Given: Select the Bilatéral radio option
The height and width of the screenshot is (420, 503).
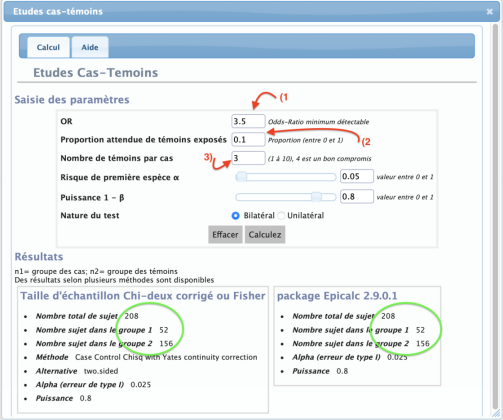Looking at the screenshot, I should click(236, 216).
